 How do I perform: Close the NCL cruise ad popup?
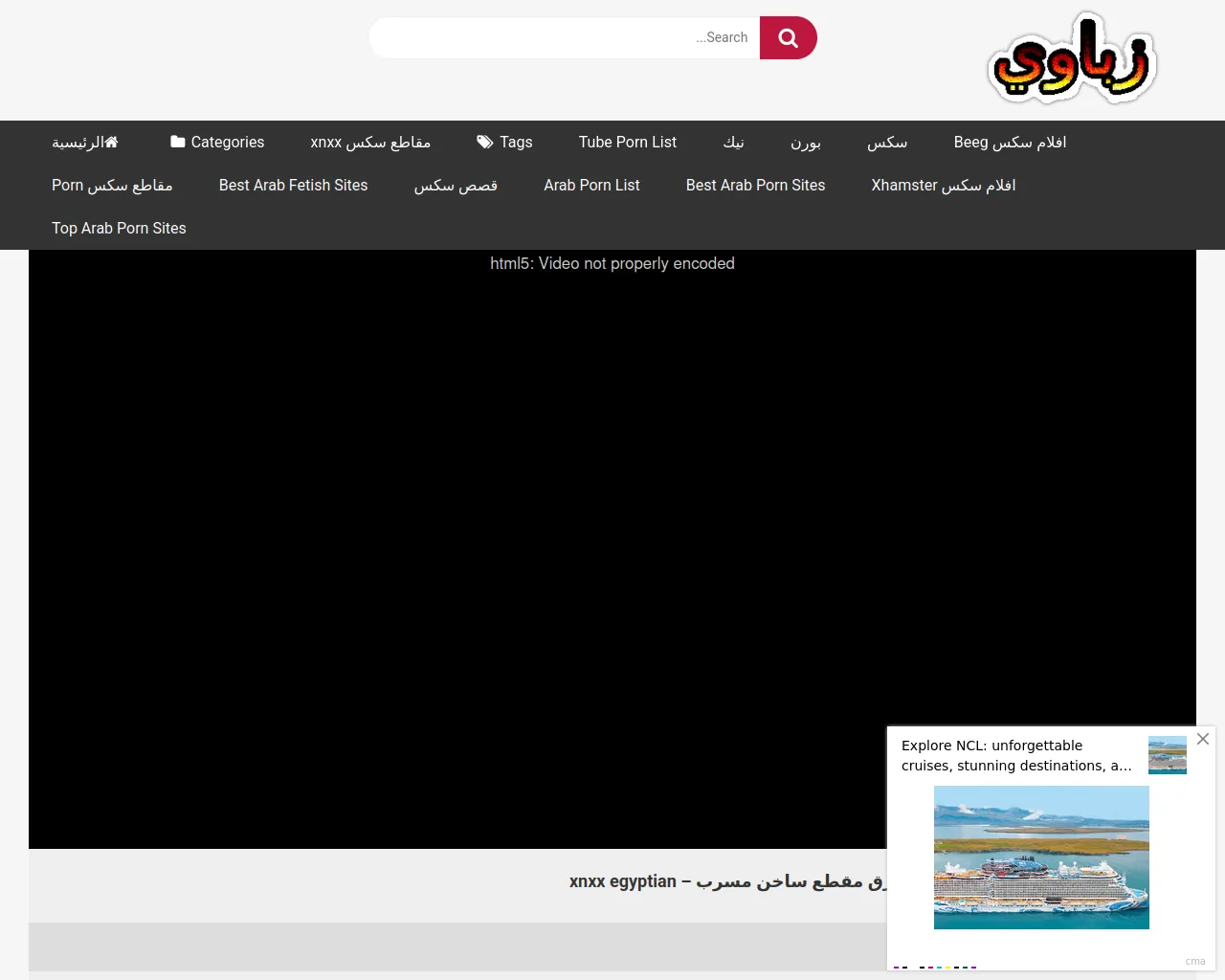[1203, 739]
